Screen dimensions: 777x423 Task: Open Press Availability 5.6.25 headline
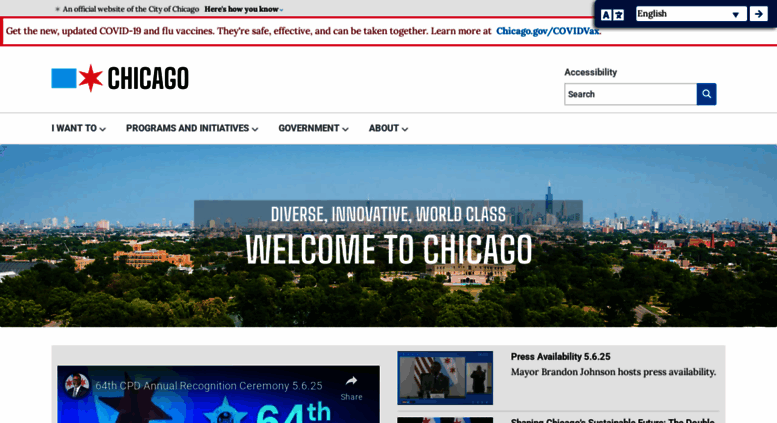click(560, 357)
